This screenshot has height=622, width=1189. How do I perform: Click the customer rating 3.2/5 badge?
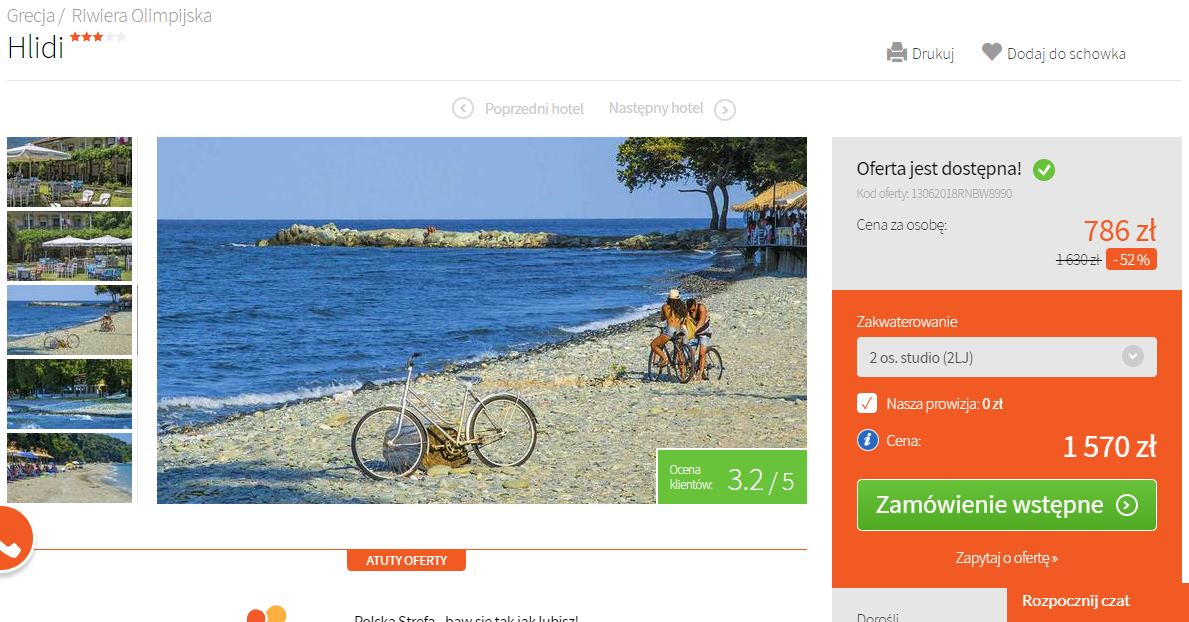(x=732, y=477)
